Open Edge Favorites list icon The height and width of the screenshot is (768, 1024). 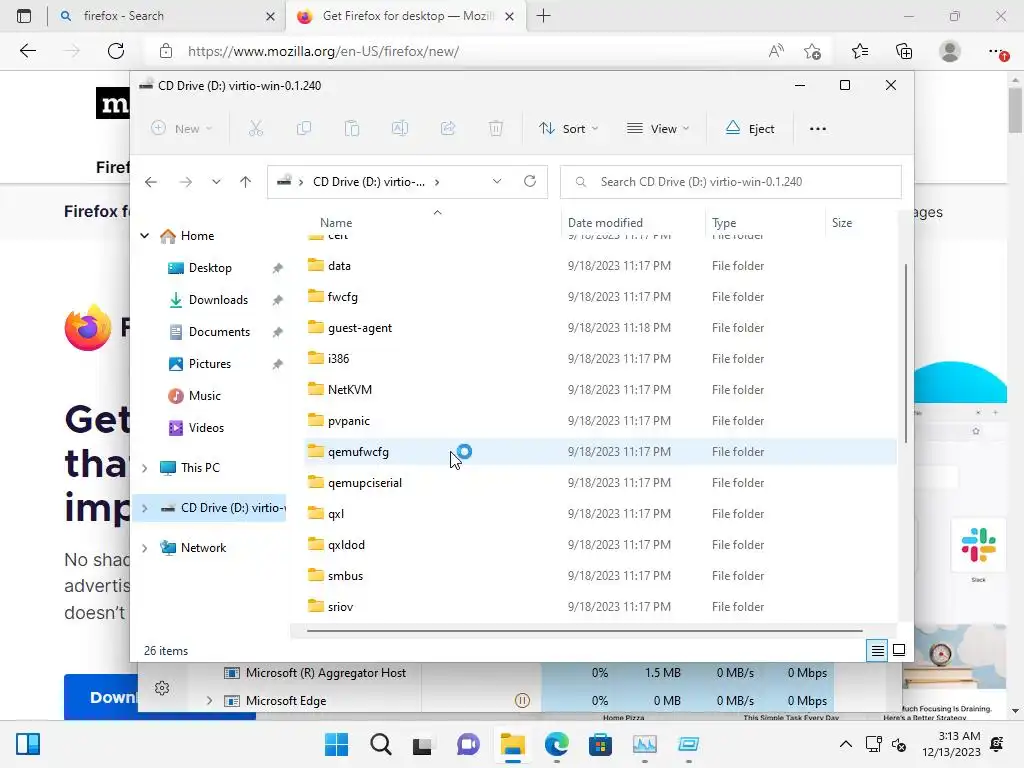pyautogui.click(x=860, y=51)
